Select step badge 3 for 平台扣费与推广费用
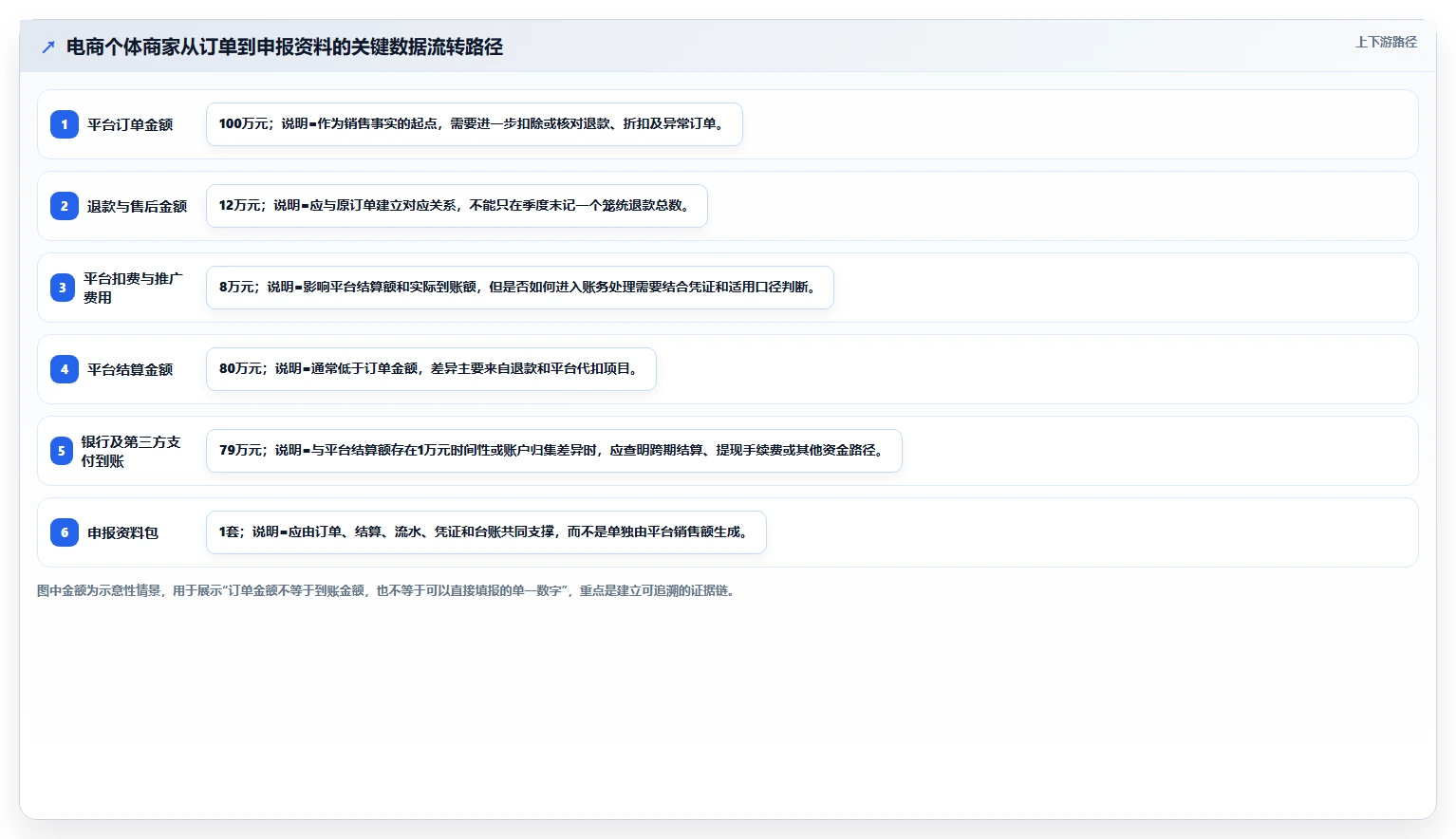The width and height of the screenshot is (1456, 839). (63, 288)
